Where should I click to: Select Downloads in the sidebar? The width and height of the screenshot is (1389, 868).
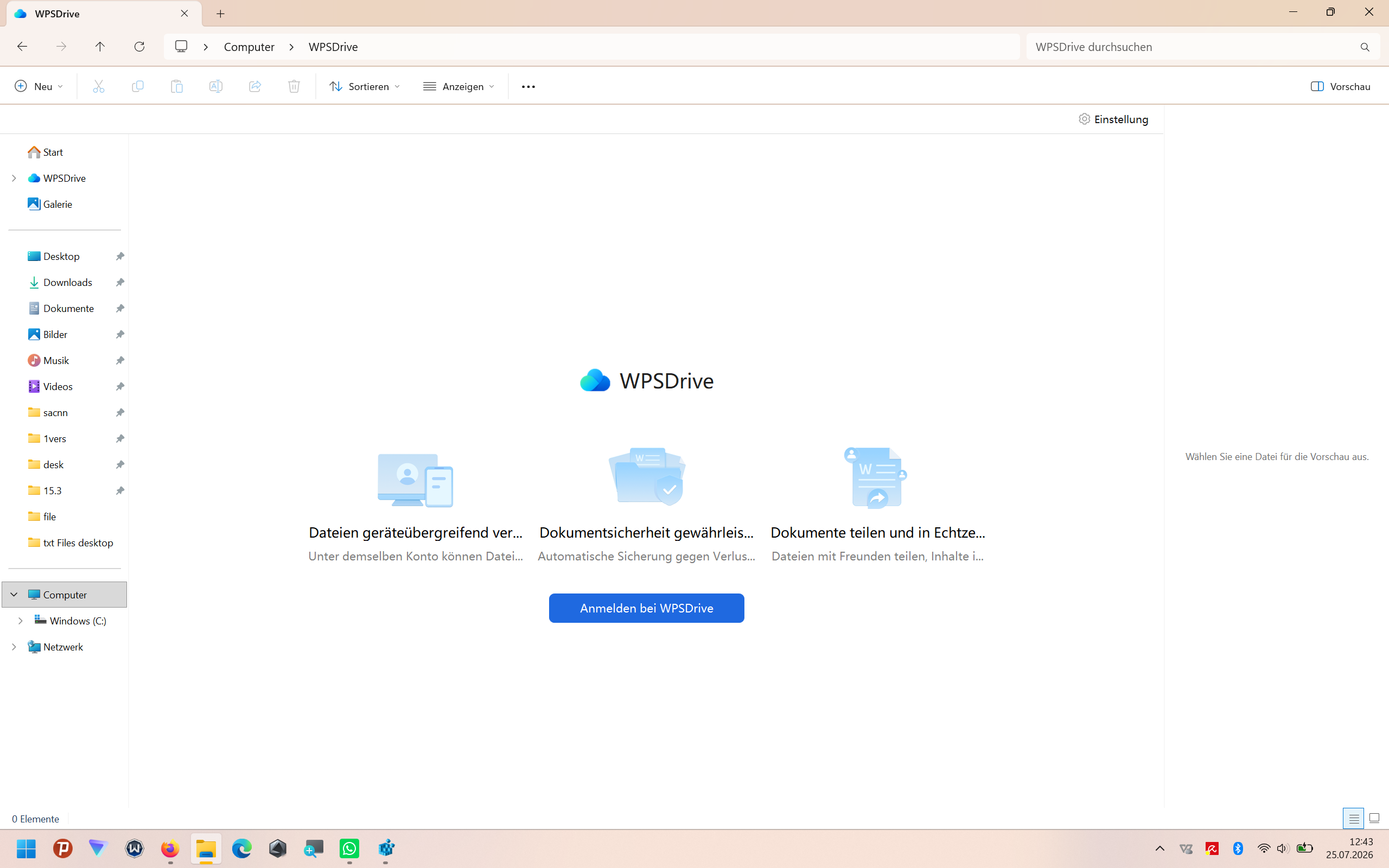(x=68, y=283)
